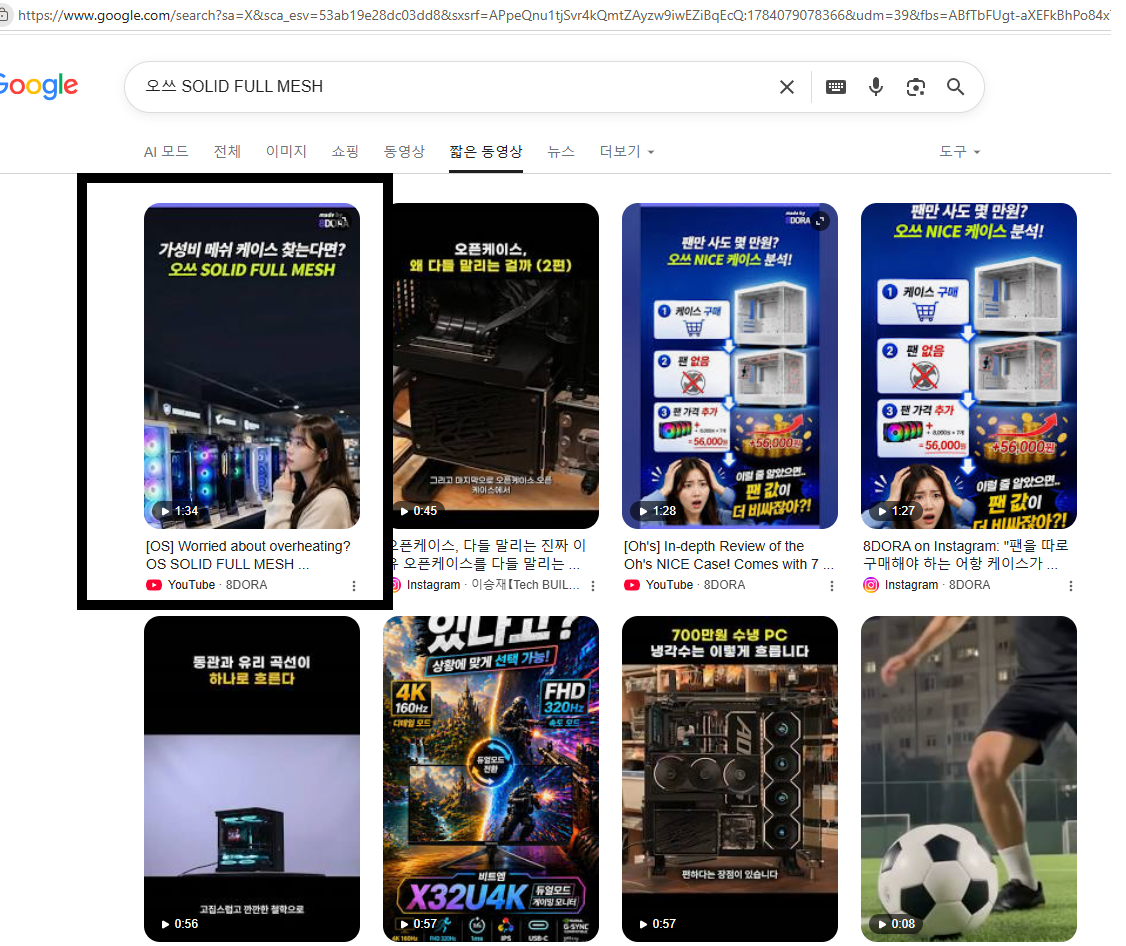Start voice search with the microphone icon
The height and width of the screenshot is (946, 1126).
(875, 87)
